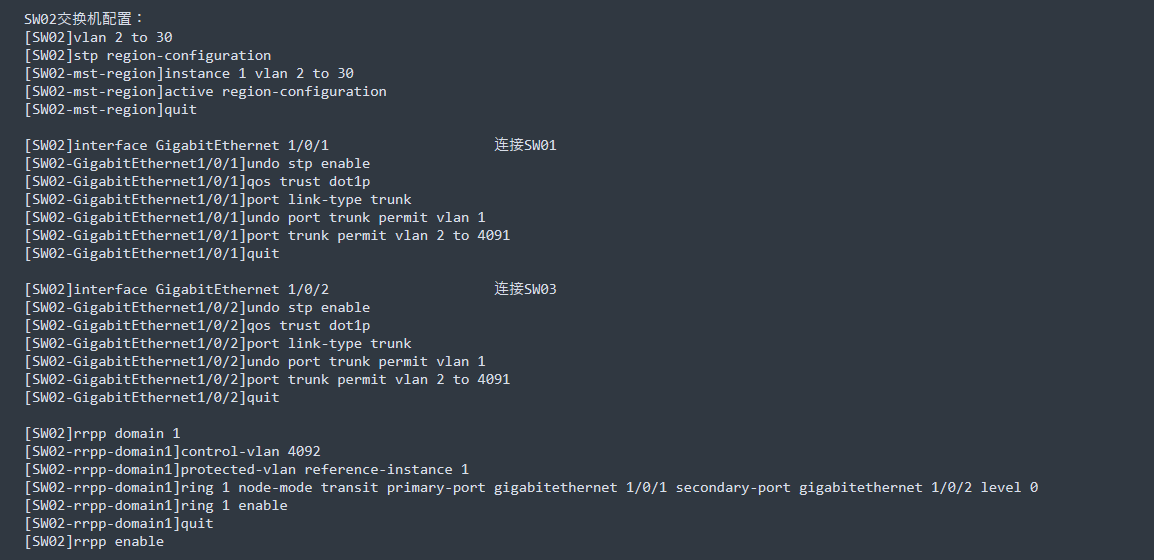
Task: Click the "SW02交换机配置：" heading text
Action: point(85,19)
